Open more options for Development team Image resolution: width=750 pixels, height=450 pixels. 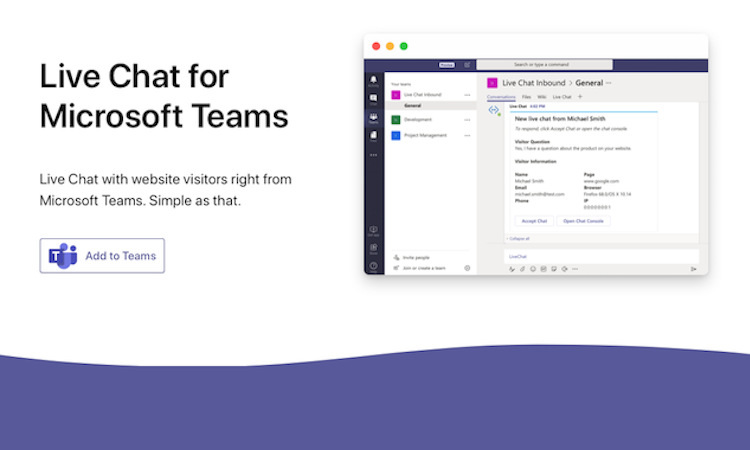[x=467, y=120]
